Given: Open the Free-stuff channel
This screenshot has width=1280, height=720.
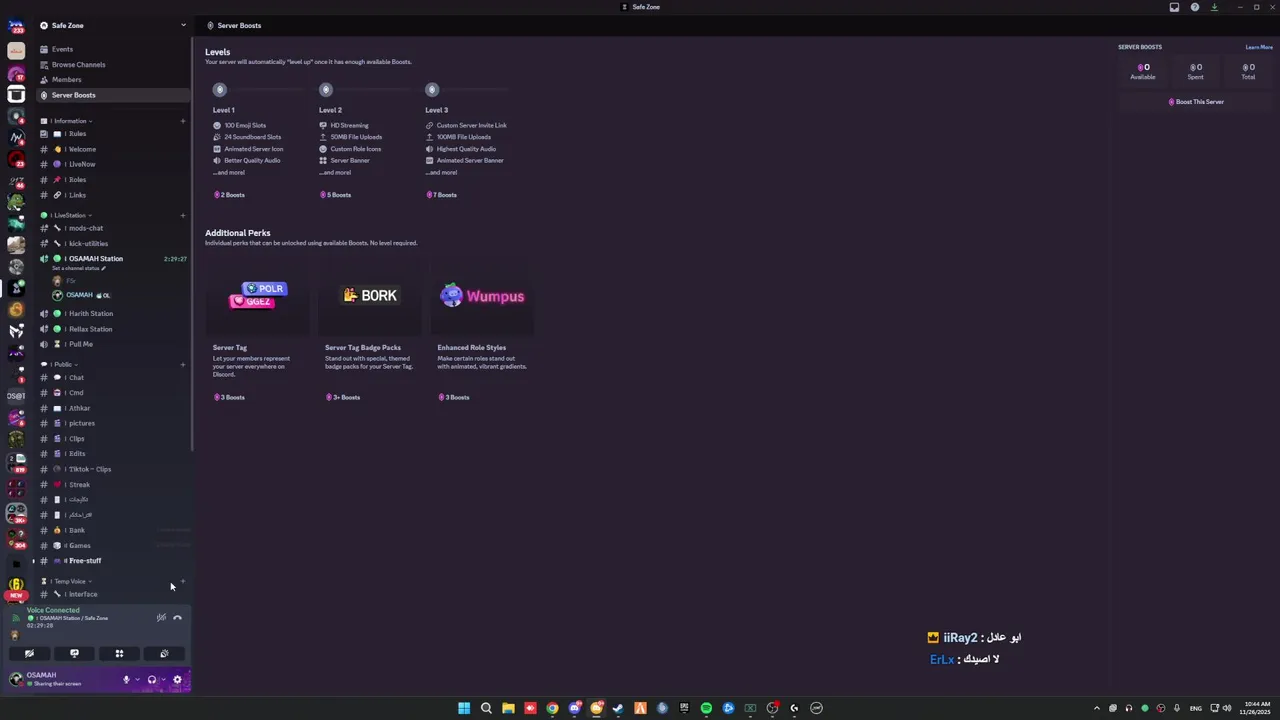Looking at the screenshot, I should [113, 561].
